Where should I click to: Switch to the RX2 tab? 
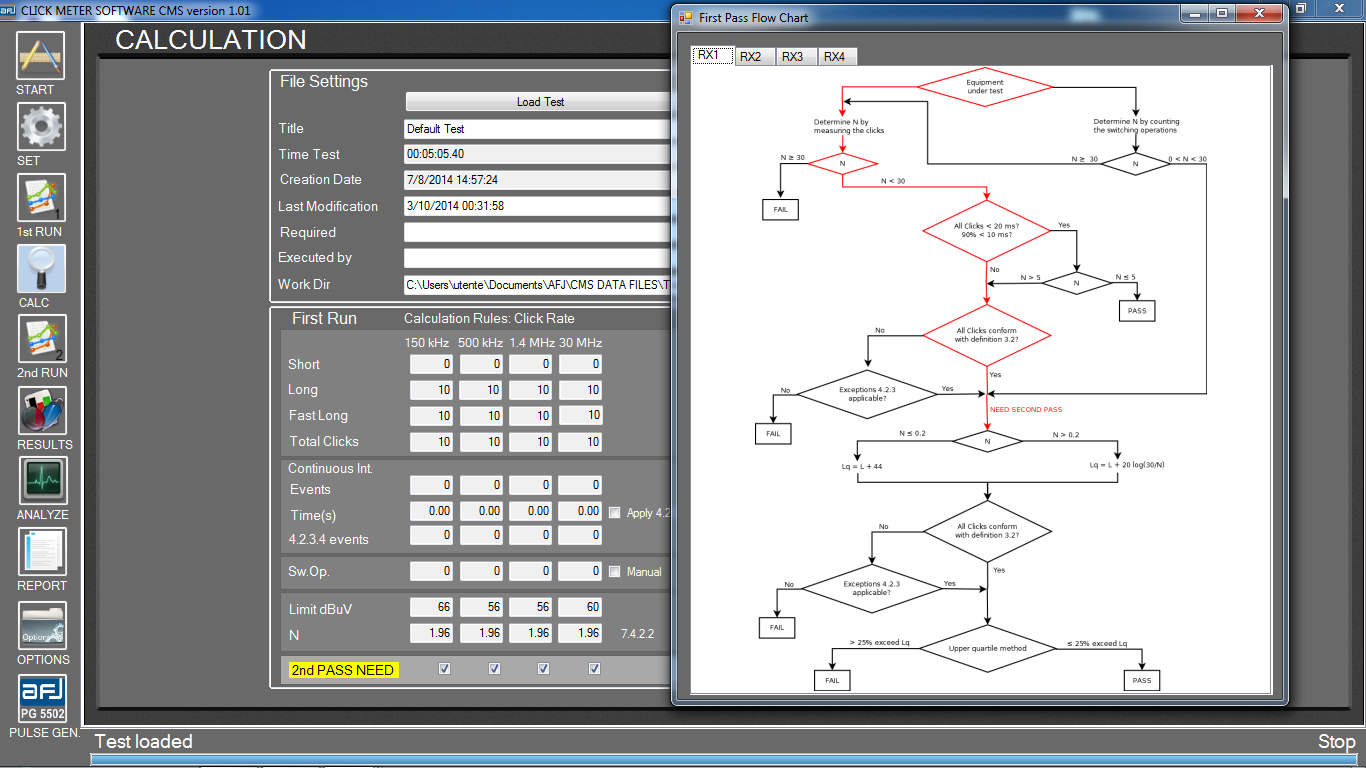[x=750, y=57]
